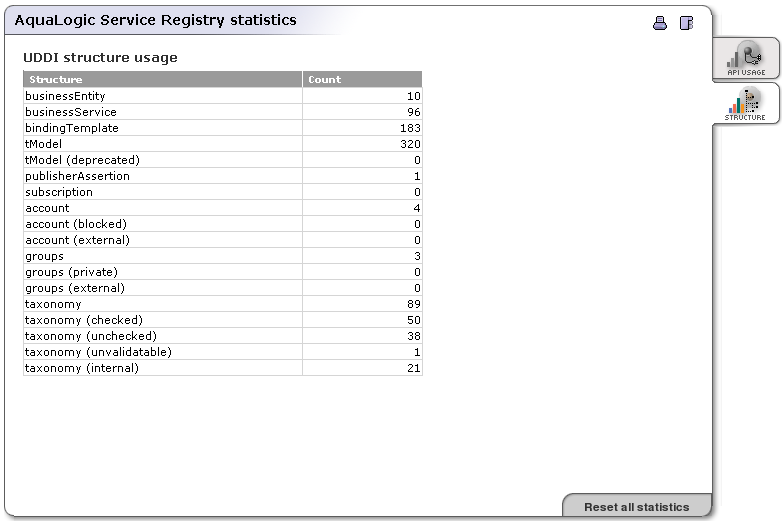
Task: Click the count value 21
Action: pos(414,368)
